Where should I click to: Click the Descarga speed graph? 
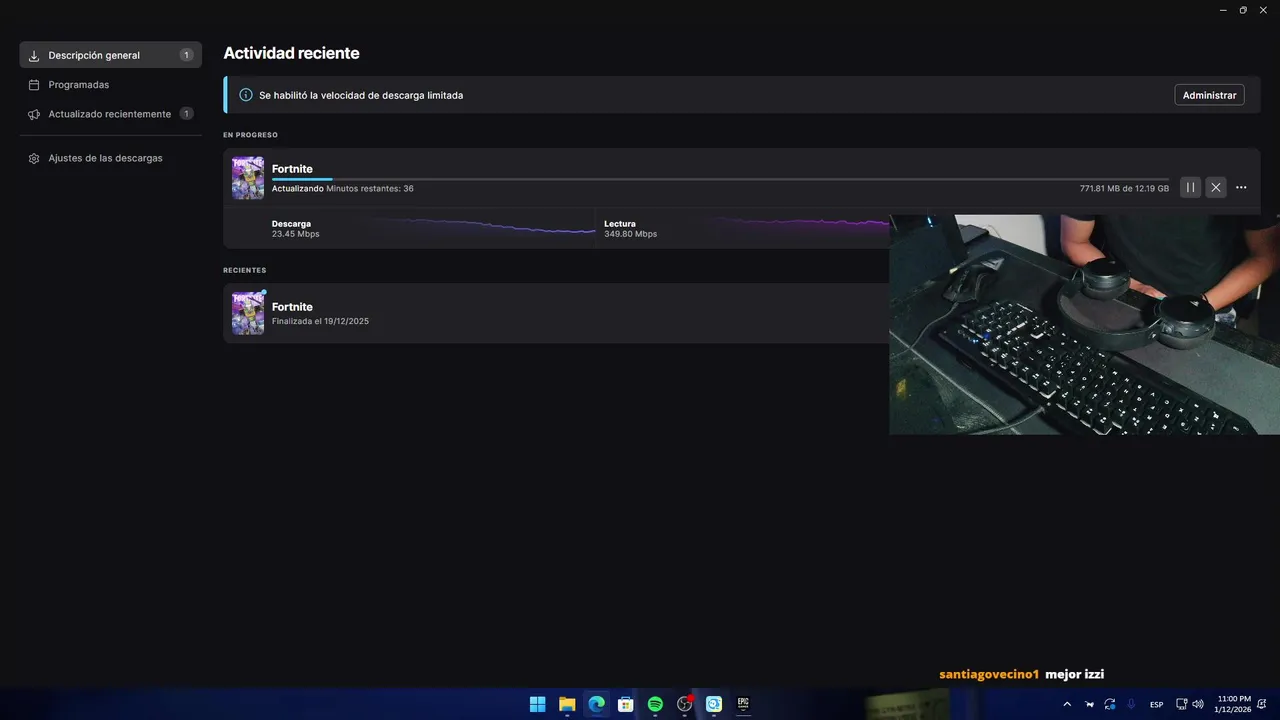480,227
